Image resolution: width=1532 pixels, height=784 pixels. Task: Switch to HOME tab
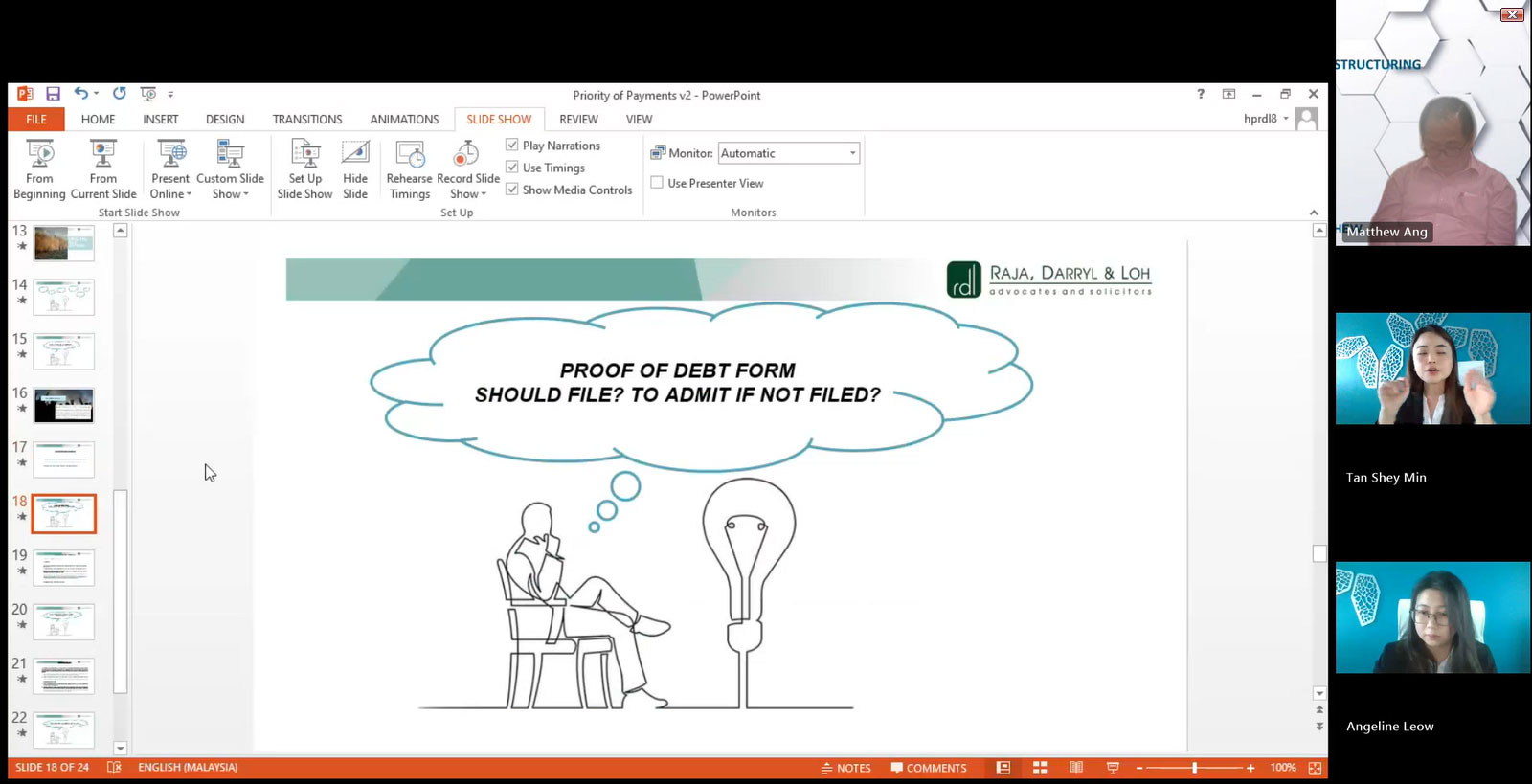(x=98, y=119)
